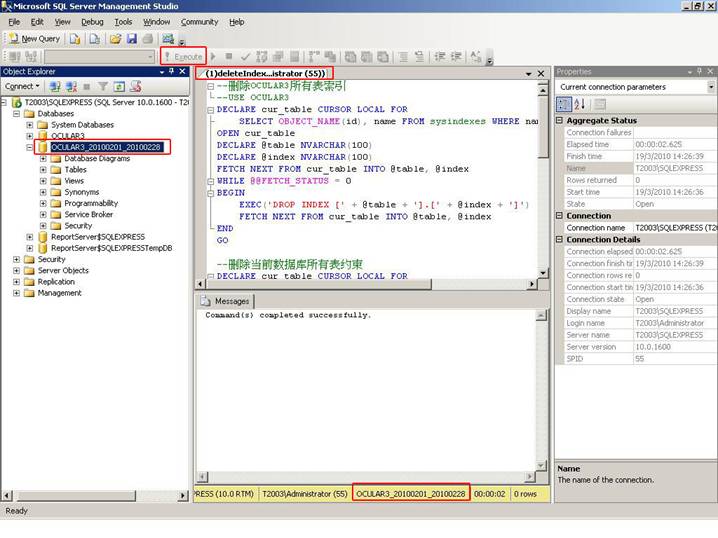Open the Help menu
The image size is (718, 538).
(237, 22)
